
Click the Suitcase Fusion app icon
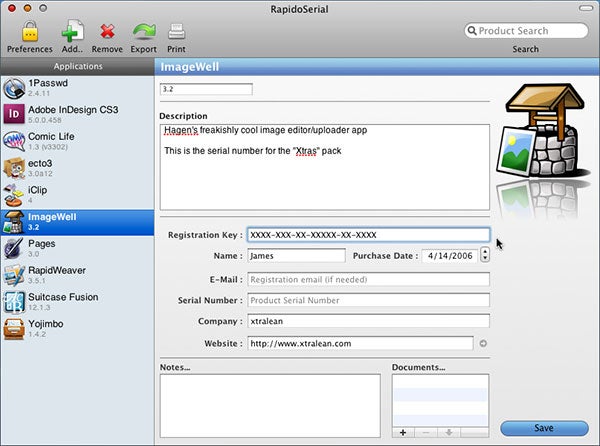(14, 302)
